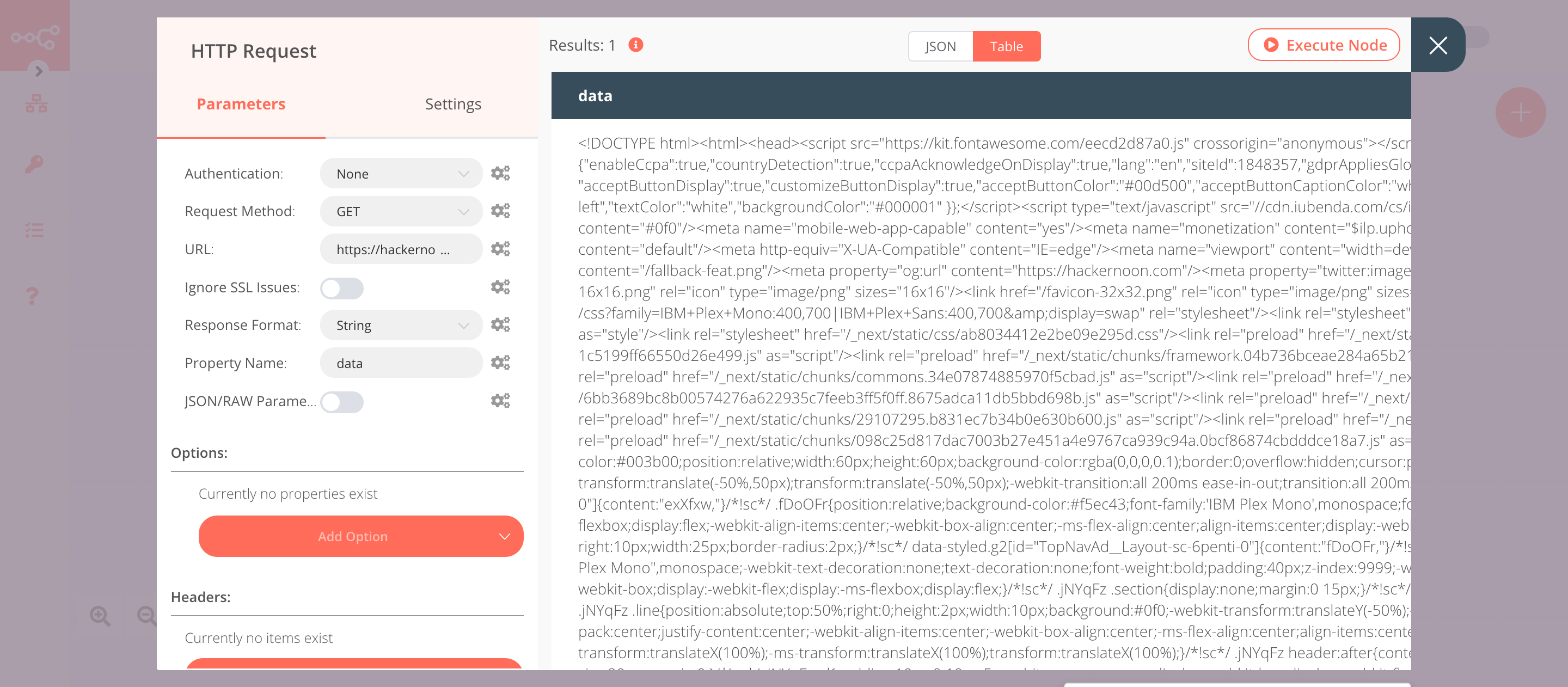Open the info tooltip next to Results: 1
Viewport: 1568px width, 687px height.
click(x=635, y=45)
